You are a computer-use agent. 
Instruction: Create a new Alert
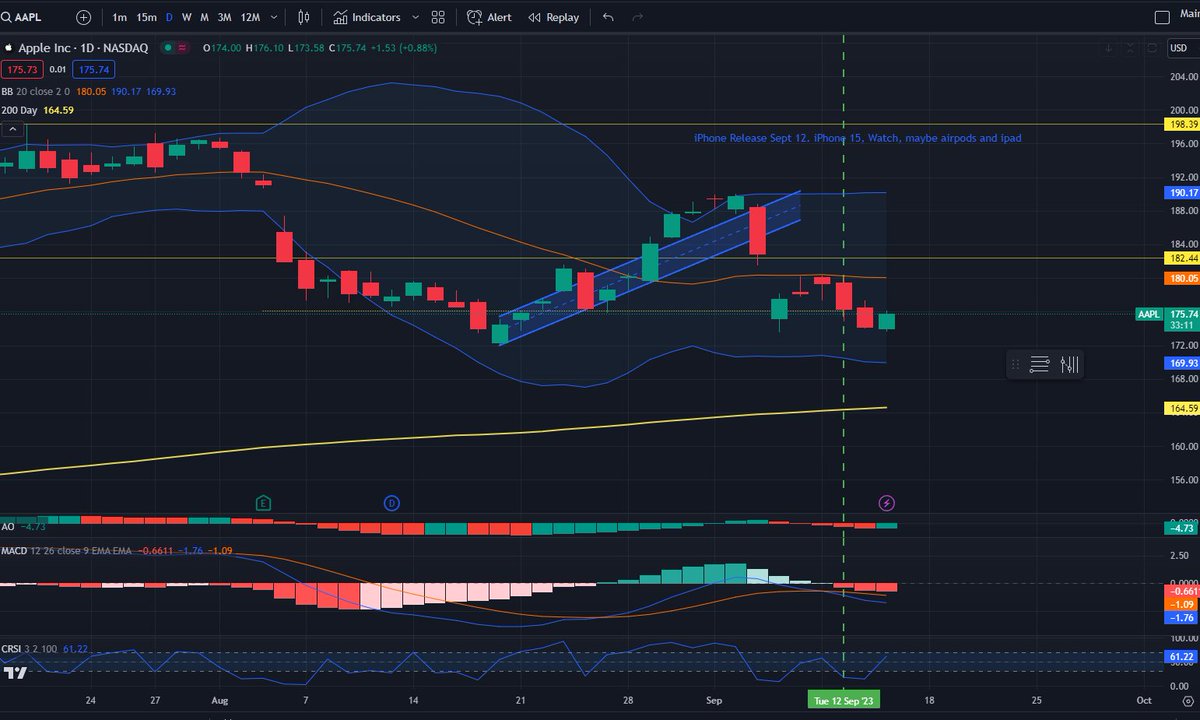(x=489, y=17)
